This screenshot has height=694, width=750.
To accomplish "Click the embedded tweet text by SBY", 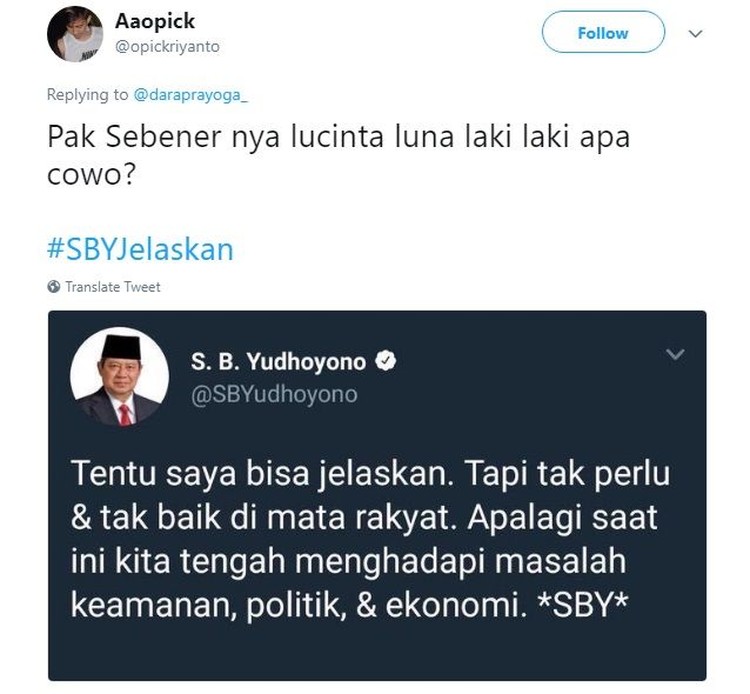I will click(x=371, y=540).
